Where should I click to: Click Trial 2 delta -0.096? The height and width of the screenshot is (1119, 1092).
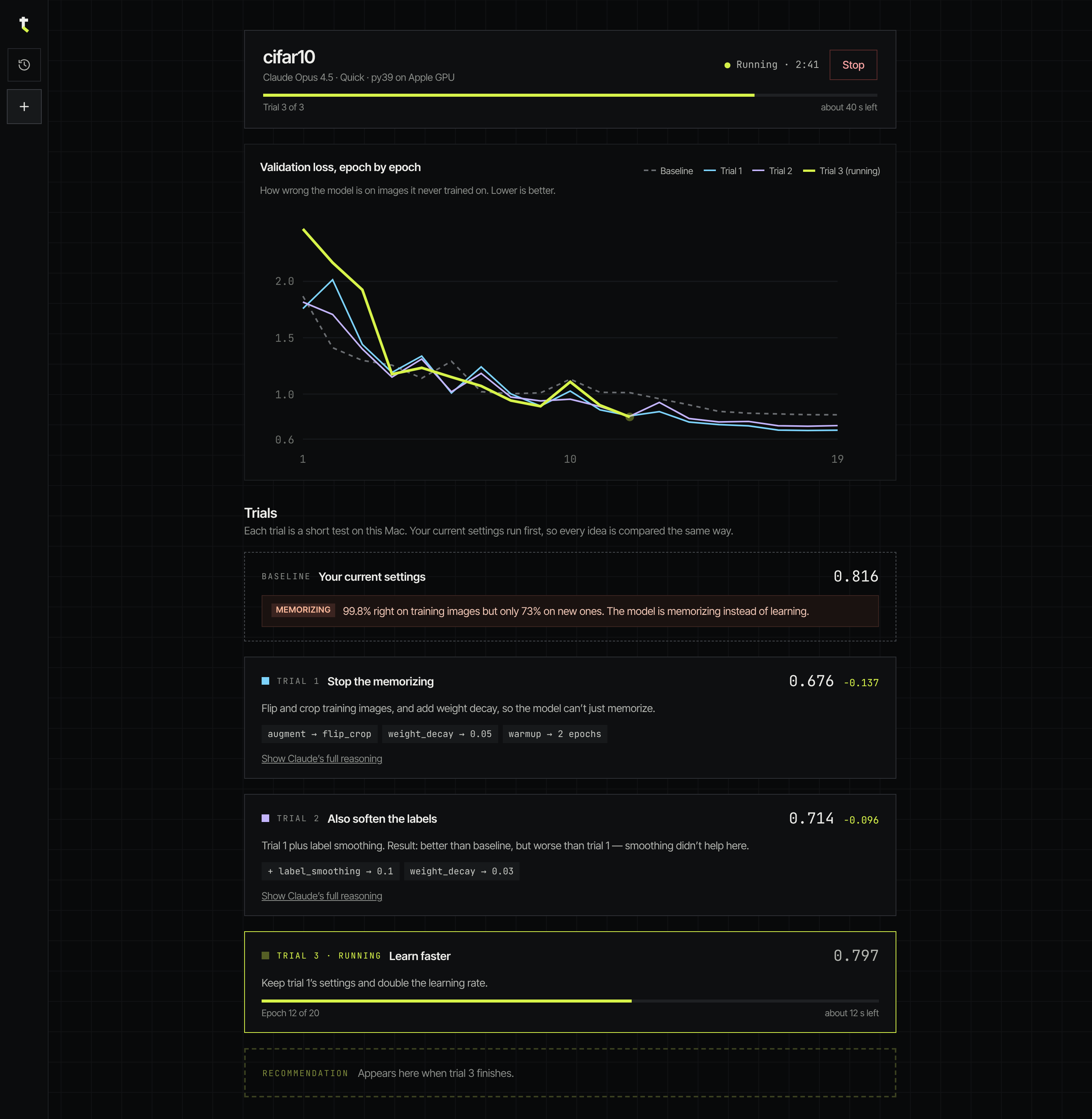click(x=861, y=820)
